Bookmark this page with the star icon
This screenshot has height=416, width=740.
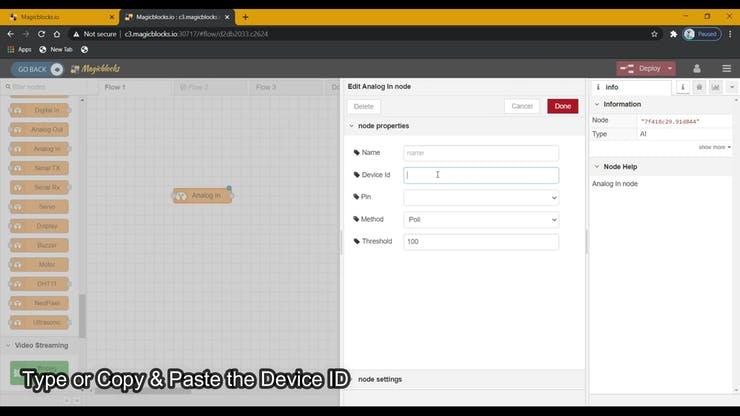654,33
